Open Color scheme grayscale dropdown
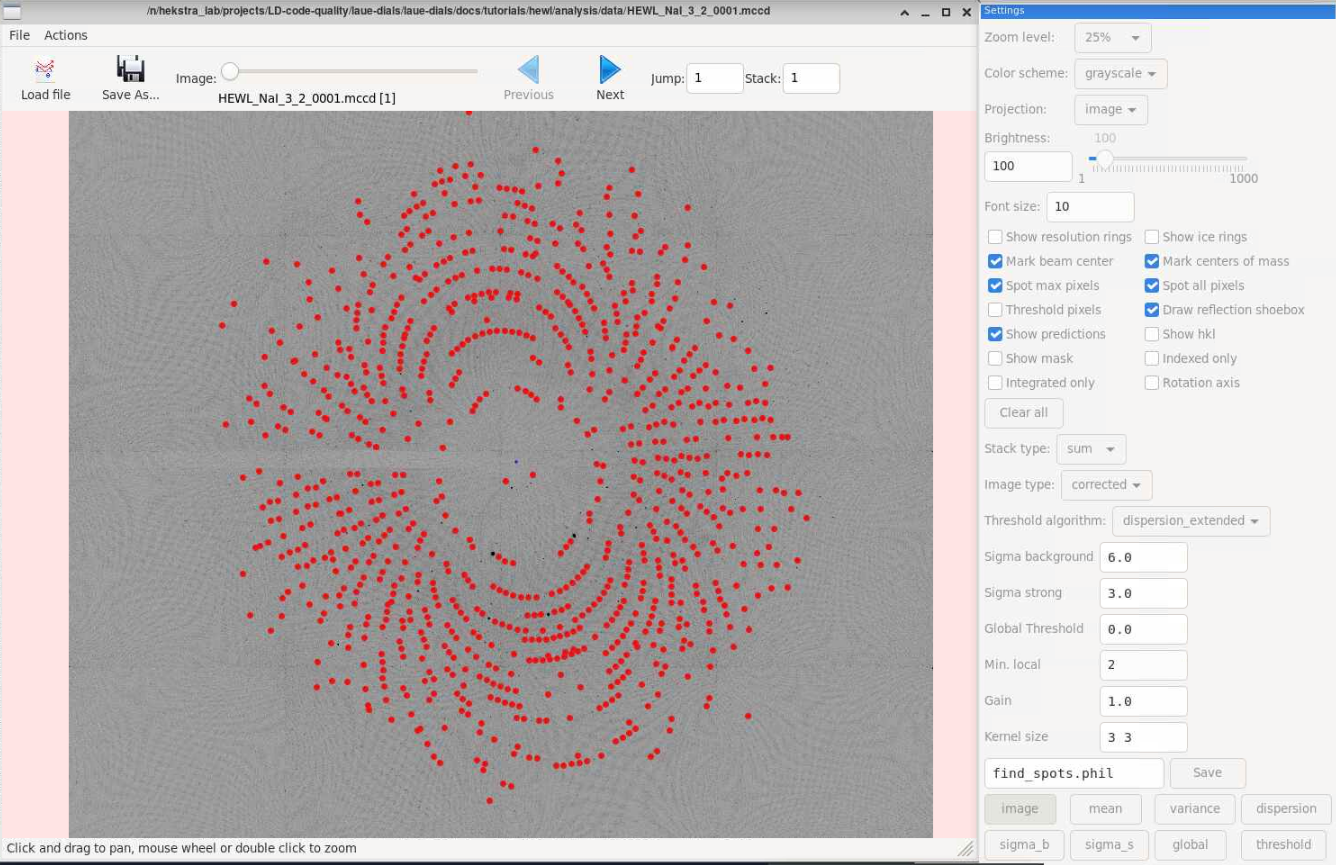This screenshot has height=865, width=1336. [x=1120, y=73]
